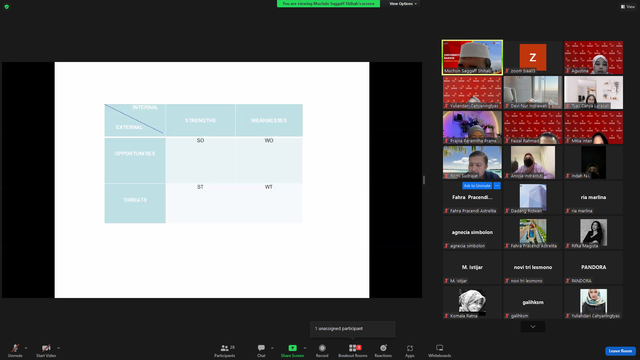640x360 pixels.
Task: Select Muchsin Saggaff Shihab's video tile
Action: (x=472, y=57)
